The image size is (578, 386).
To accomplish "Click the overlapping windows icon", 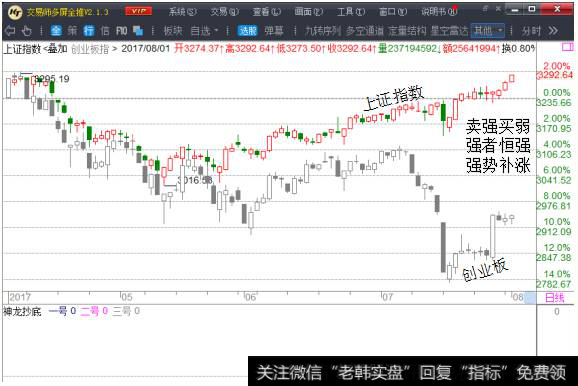I will (138, 31).
